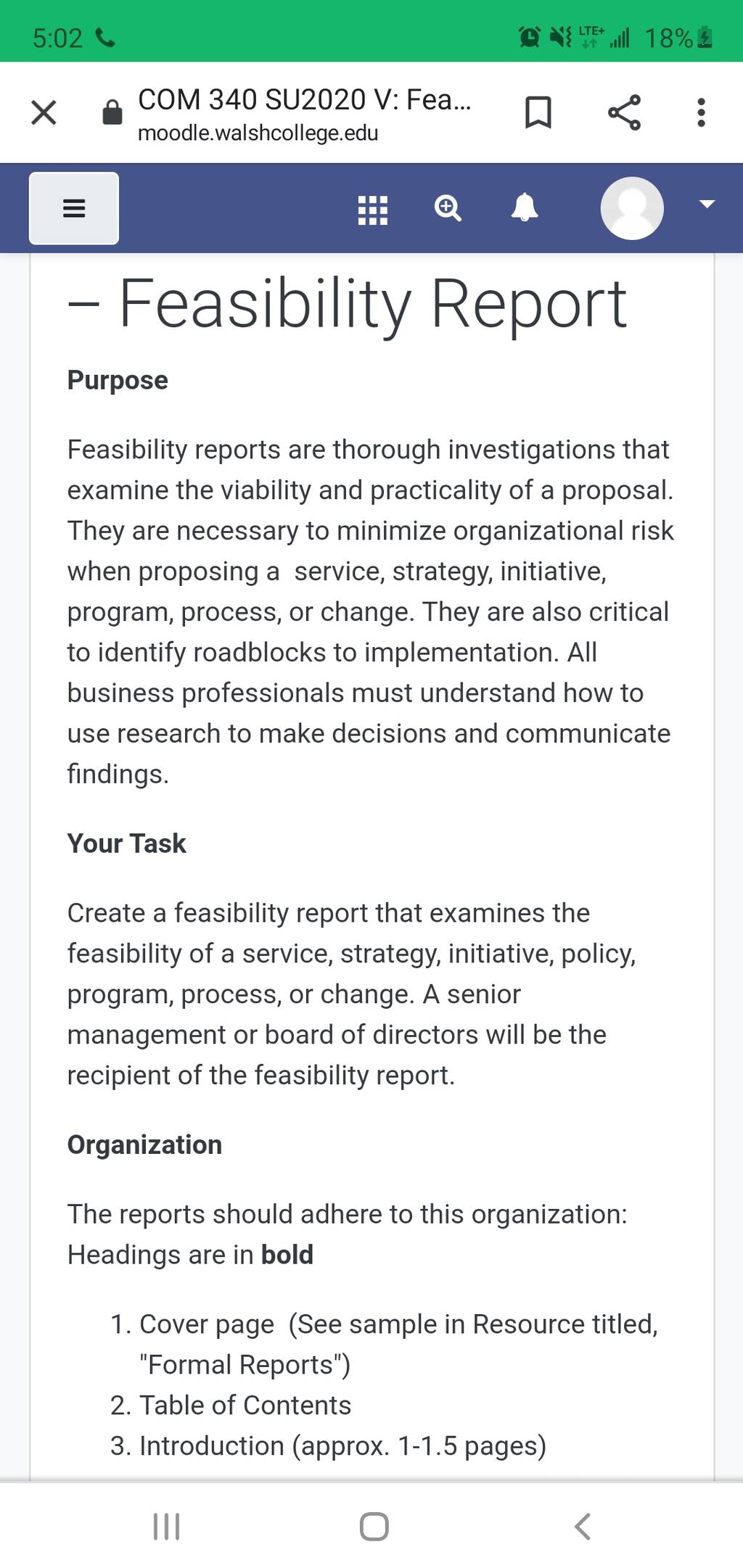
Task: Tap the Android back chevron
Action: click(583, 1527)
